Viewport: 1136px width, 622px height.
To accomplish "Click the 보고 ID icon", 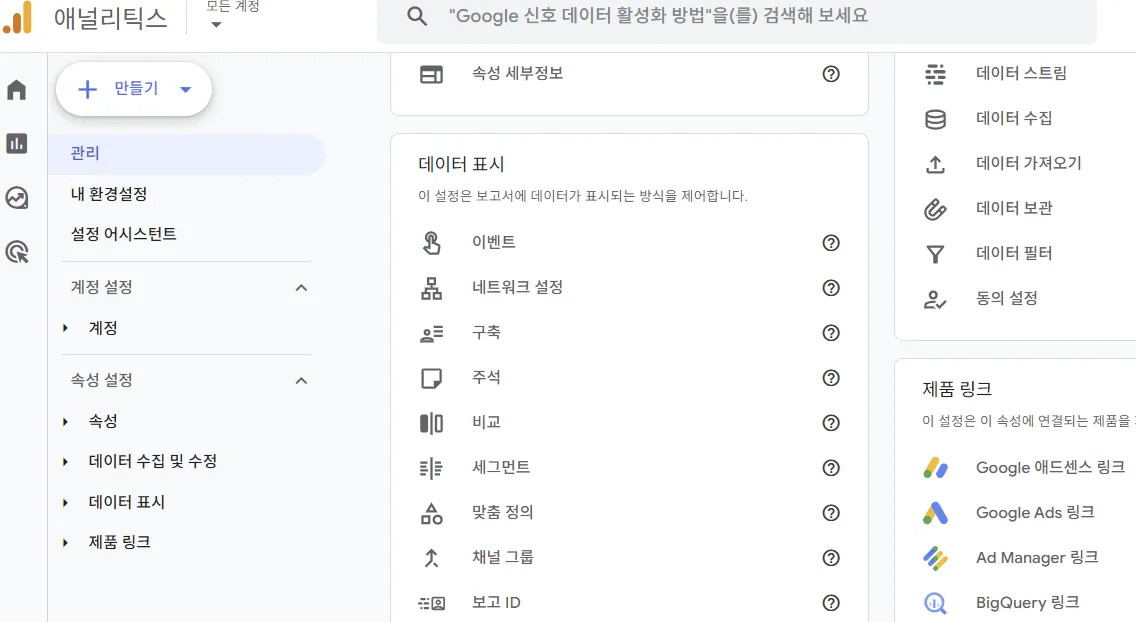I will 432,602.
